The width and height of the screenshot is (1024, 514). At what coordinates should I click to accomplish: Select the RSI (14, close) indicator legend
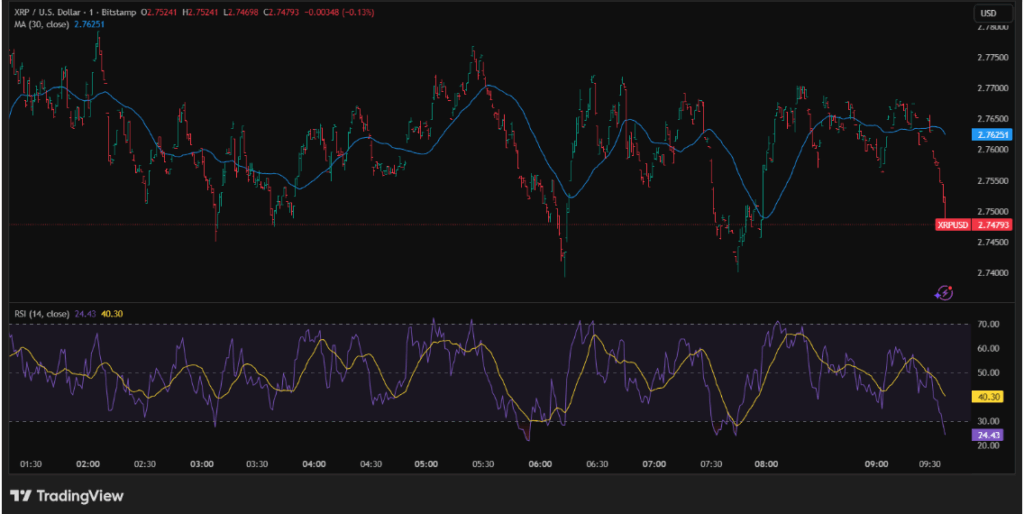(41, 314)
